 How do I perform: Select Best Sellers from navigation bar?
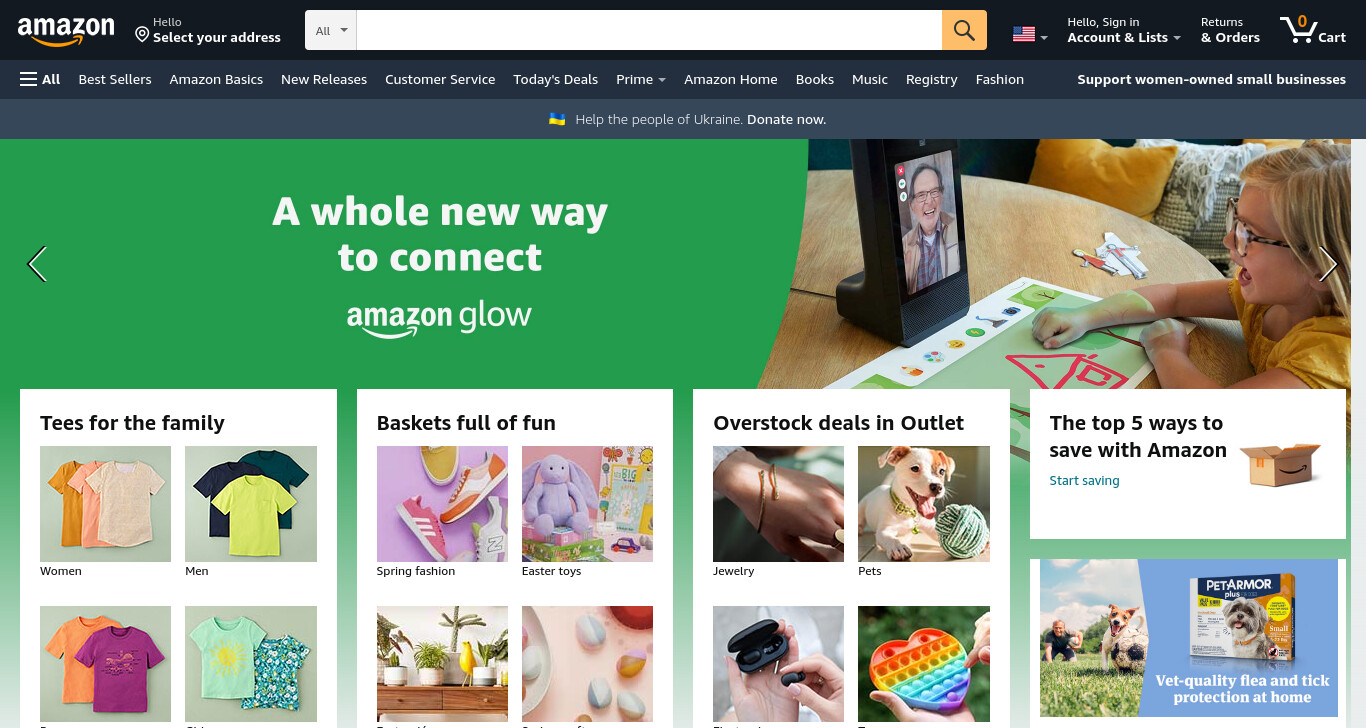(115, 79)
